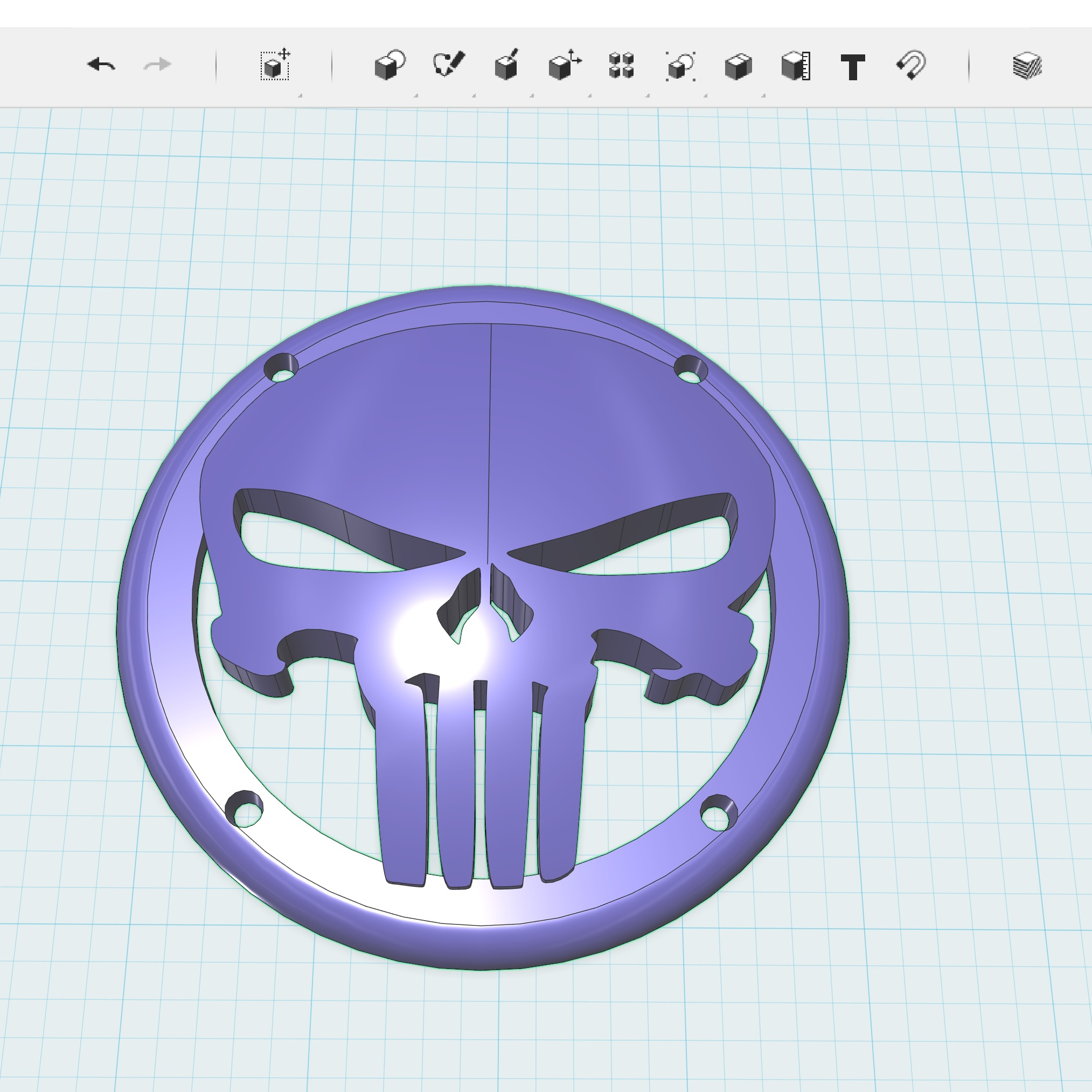This screenshot has width=1092, height=1092.
Task: Open the Primitives cube-and-sphere tool
Action: 390,65
